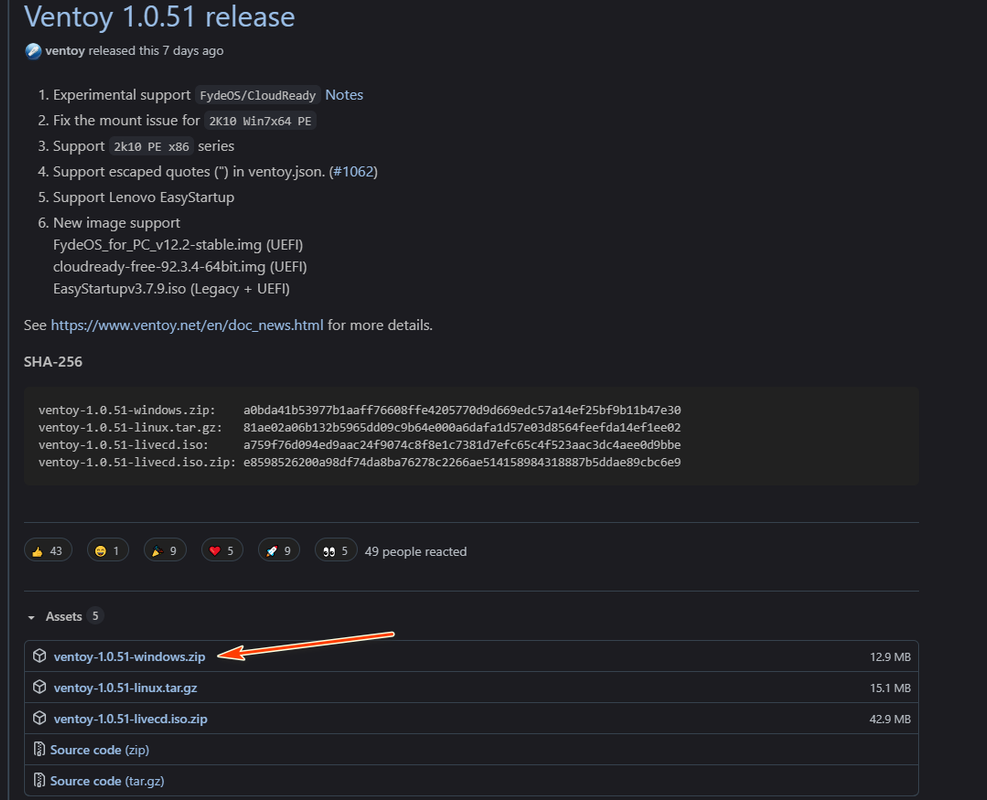Click FydeOS_for_PC_v12.2-stable.img line

coord(178,245)
